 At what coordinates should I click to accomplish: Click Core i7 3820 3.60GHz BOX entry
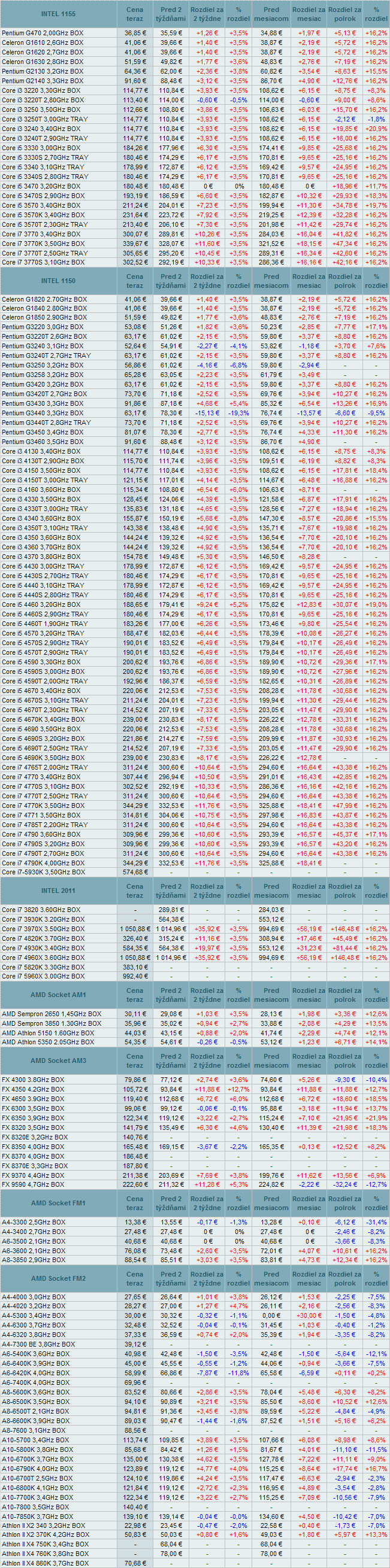click(41, 910)
